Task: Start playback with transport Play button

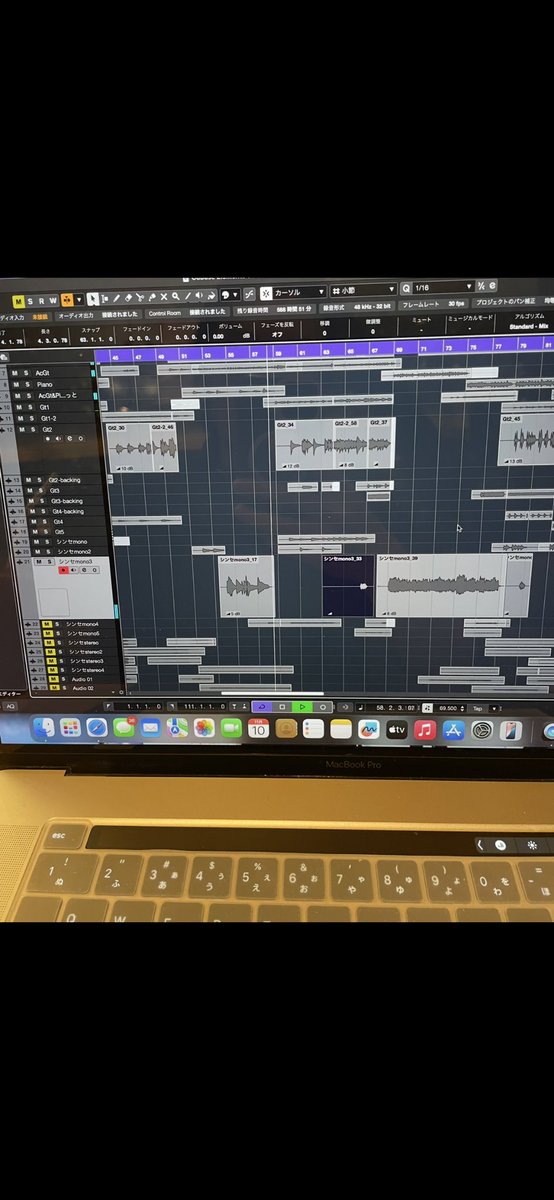Action: click(x=303, y=705)
